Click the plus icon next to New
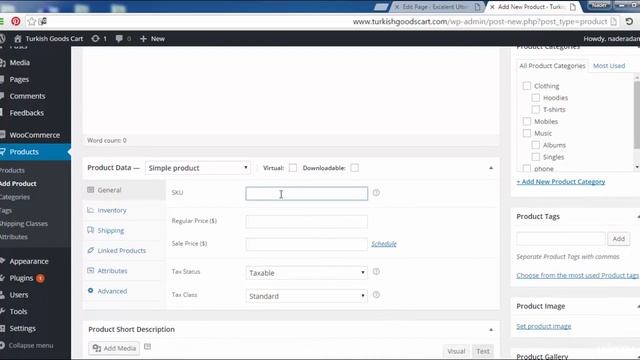 (143, 39)
